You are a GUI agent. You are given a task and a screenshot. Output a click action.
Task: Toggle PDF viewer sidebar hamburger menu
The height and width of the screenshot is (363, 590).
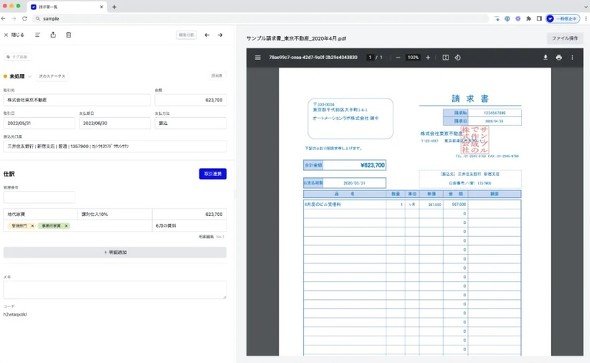pos(258,58)
